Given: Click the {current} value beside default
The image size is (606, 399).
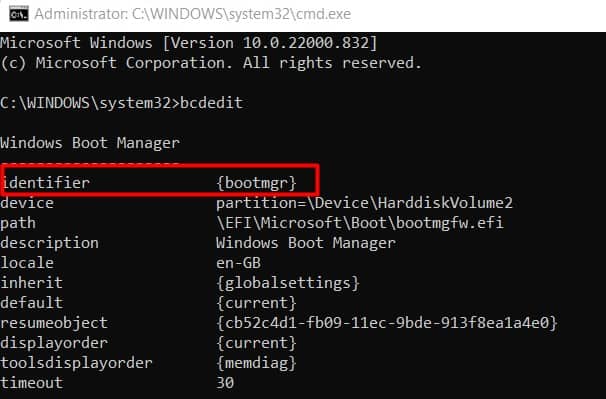Looking at the screenshot, I should (256, 303).
